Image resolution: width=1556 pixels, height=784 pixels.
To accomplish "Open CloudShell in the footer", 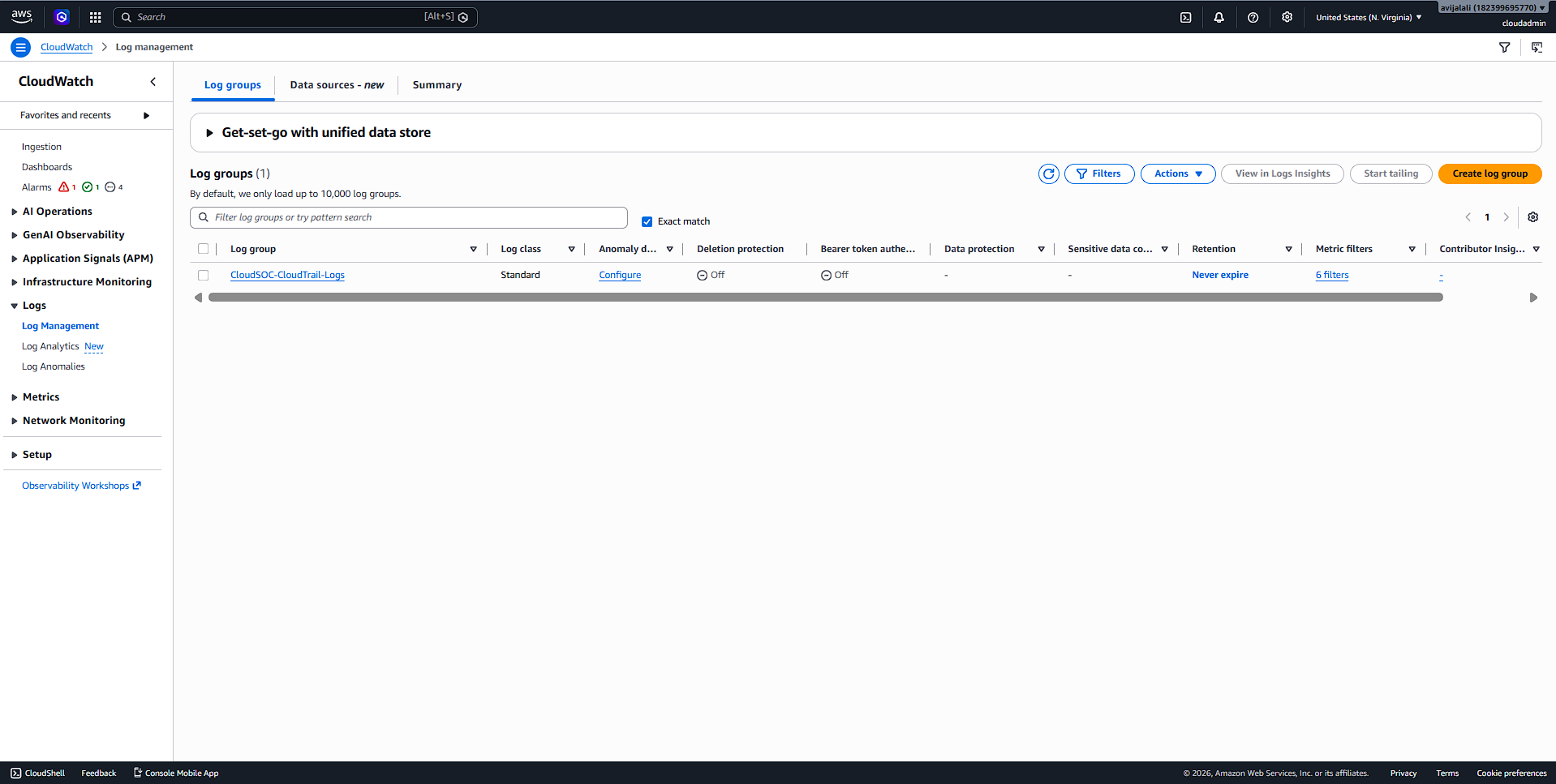I will [x=37, y=773].
